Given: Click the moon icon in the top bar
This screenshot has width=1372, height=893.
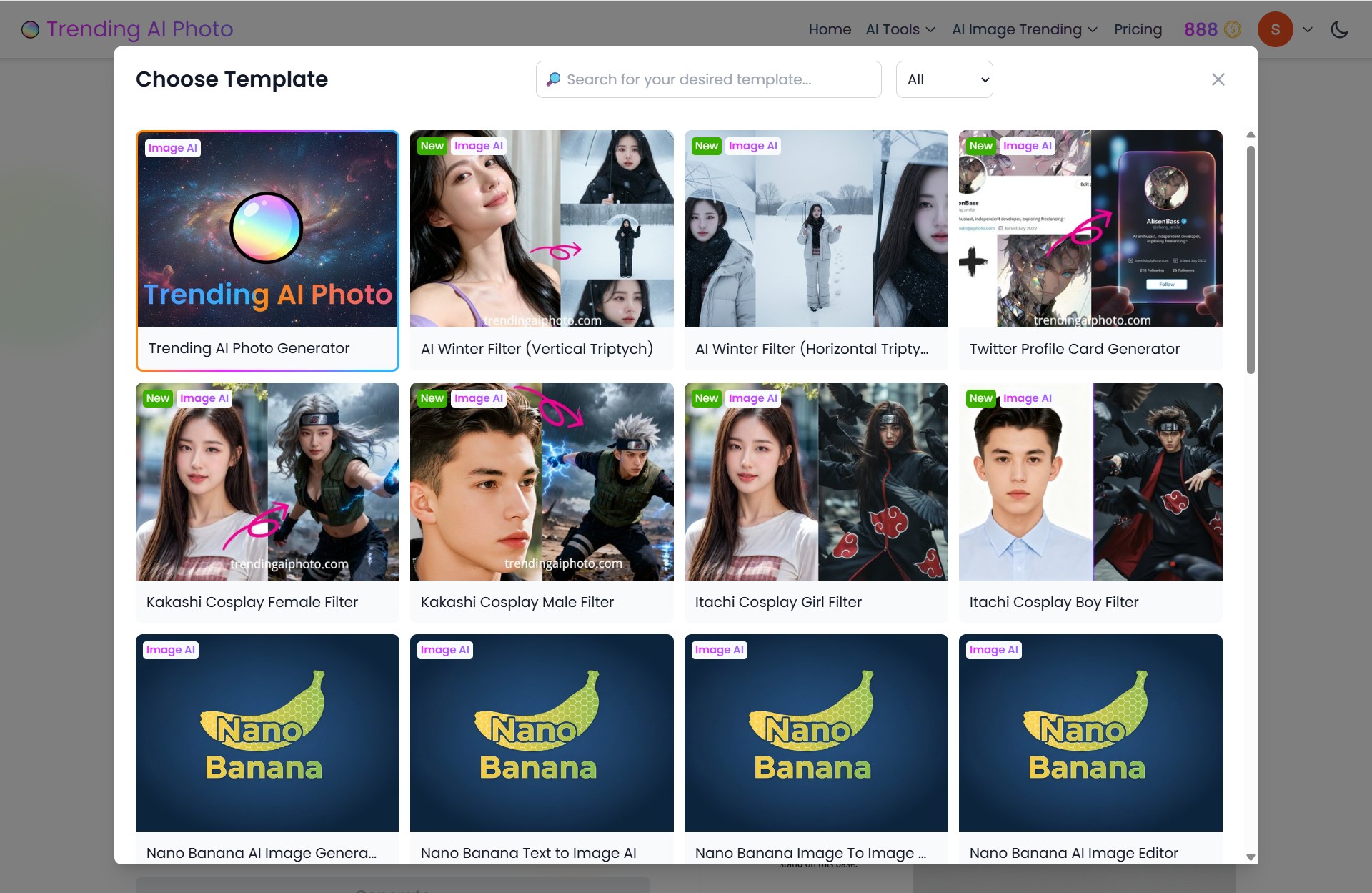Looking at the screenshot, I should click(x=1340, y=29).
